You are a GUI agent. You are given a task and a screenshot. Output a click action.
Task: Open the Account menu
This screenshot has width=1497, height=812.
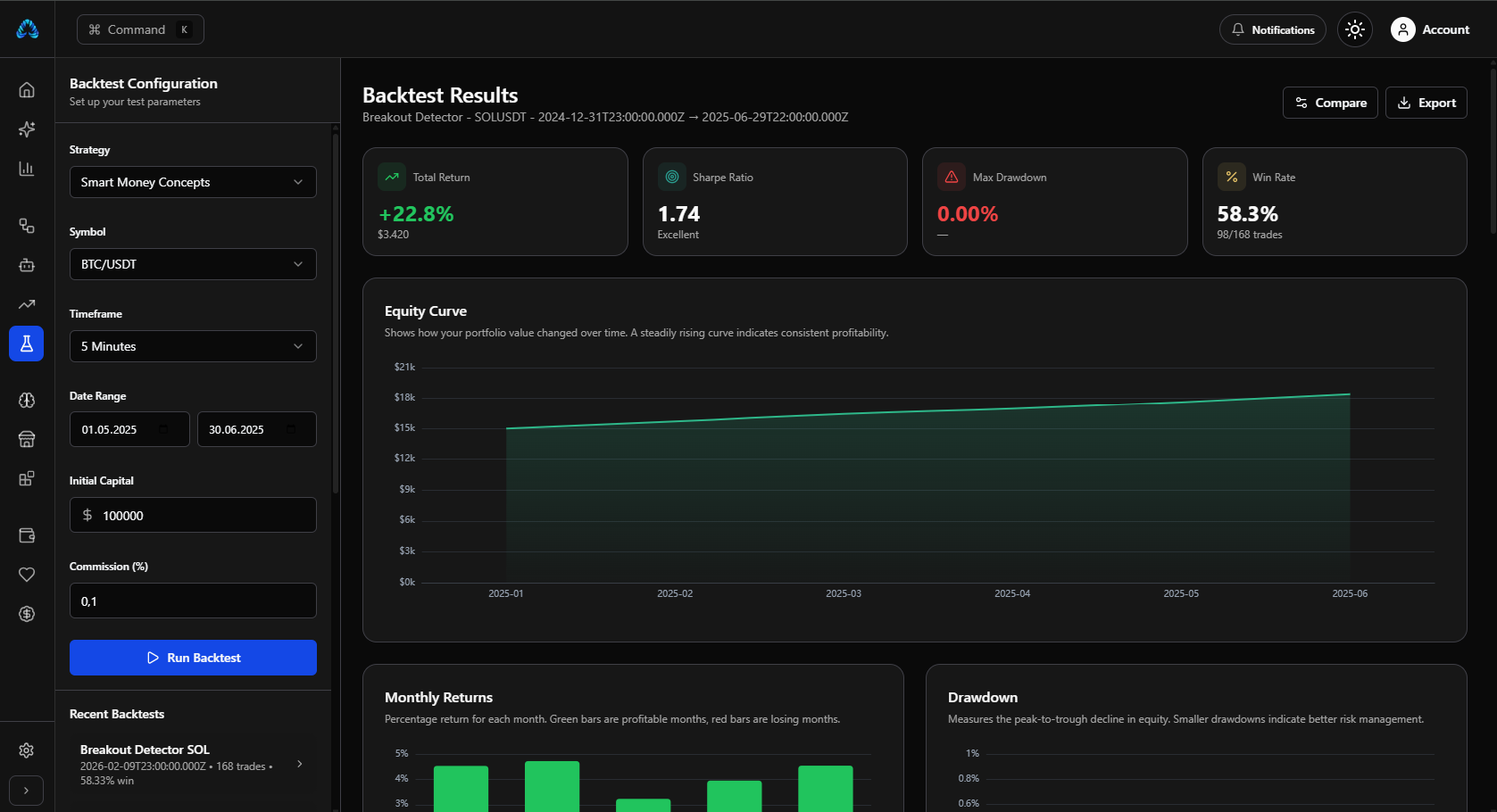[1430, 29]
